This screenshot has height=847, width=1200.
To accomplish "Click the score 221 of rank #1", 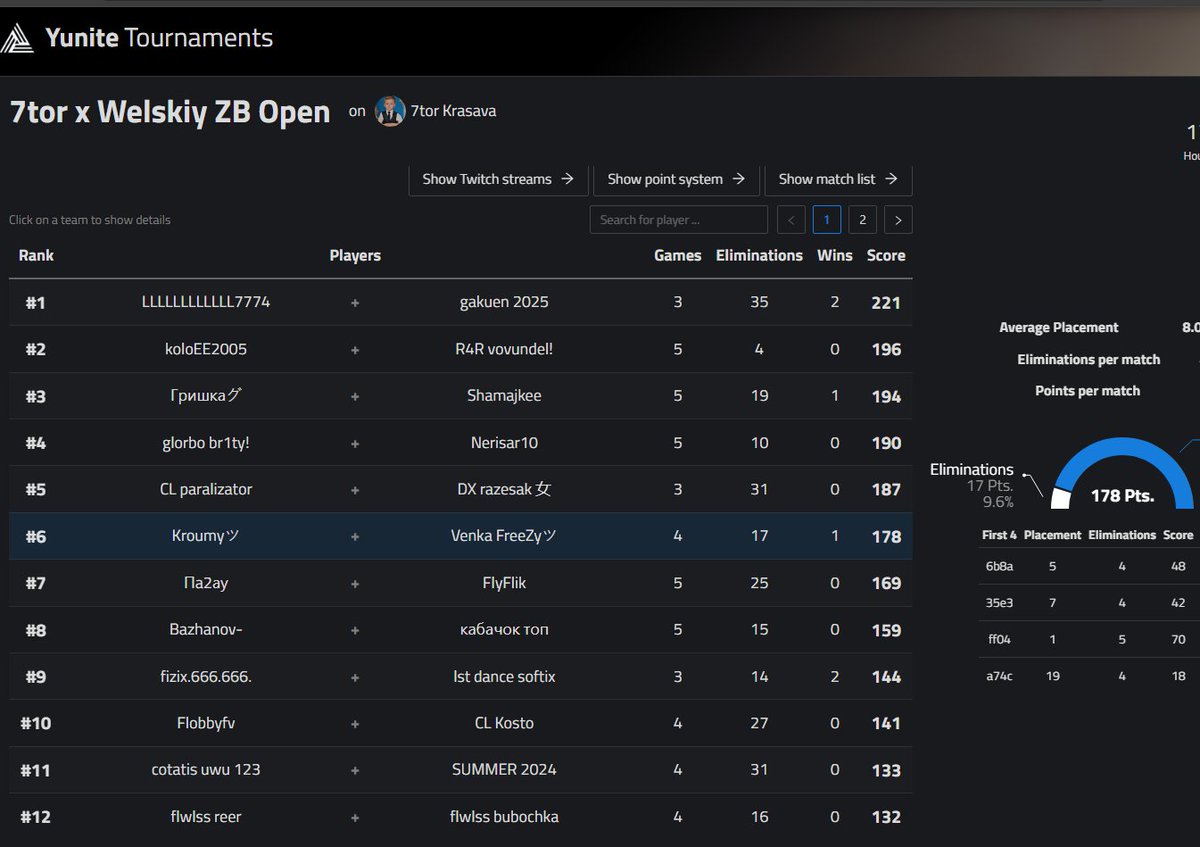I will coord(886,302).
